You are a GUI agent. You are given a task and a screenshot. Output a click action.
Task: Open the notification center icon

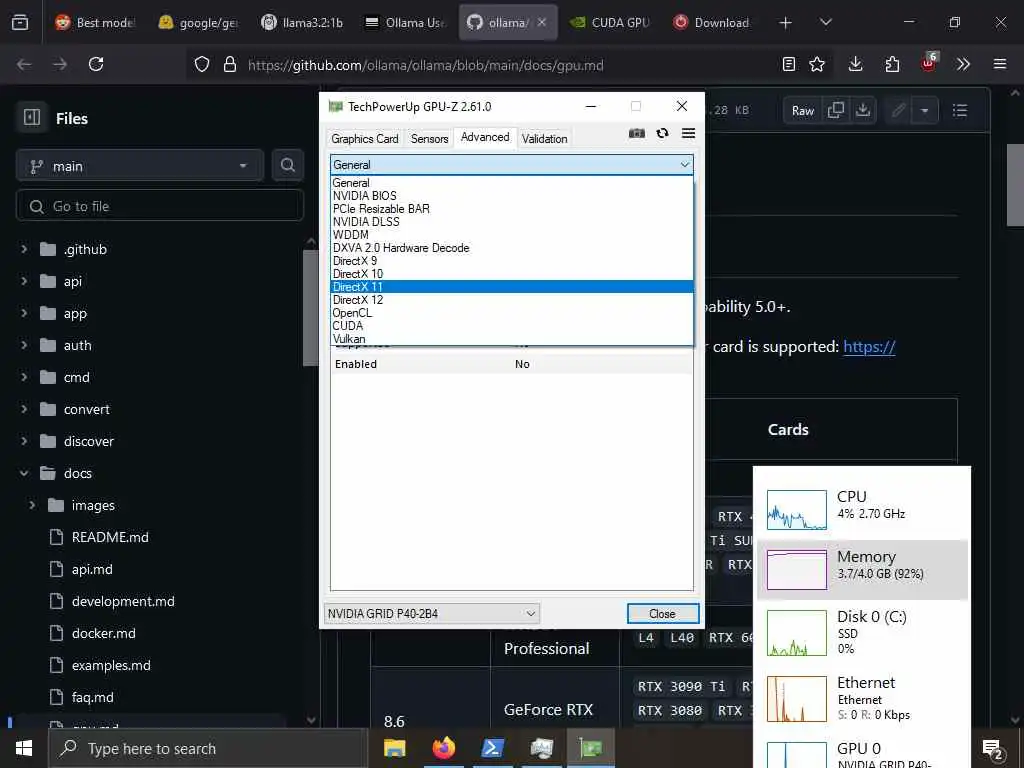[993, 750]
